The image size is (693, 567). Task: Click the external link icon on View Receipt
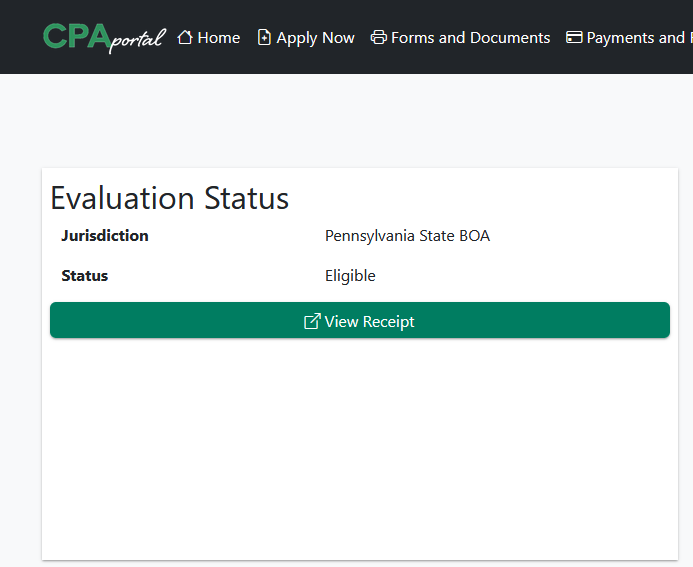tap(312, 321)
